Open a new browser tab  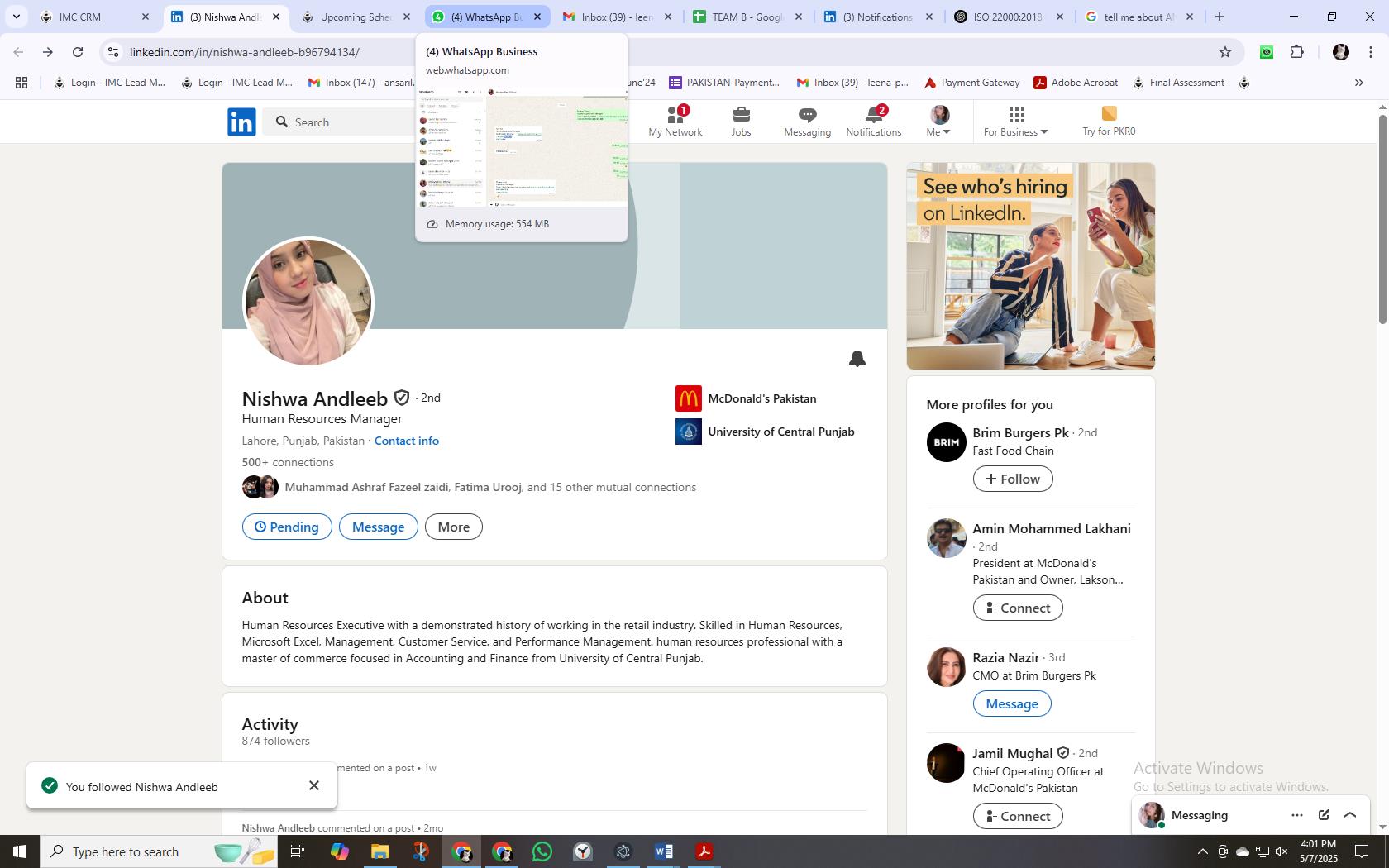(x=1219, y=17)
